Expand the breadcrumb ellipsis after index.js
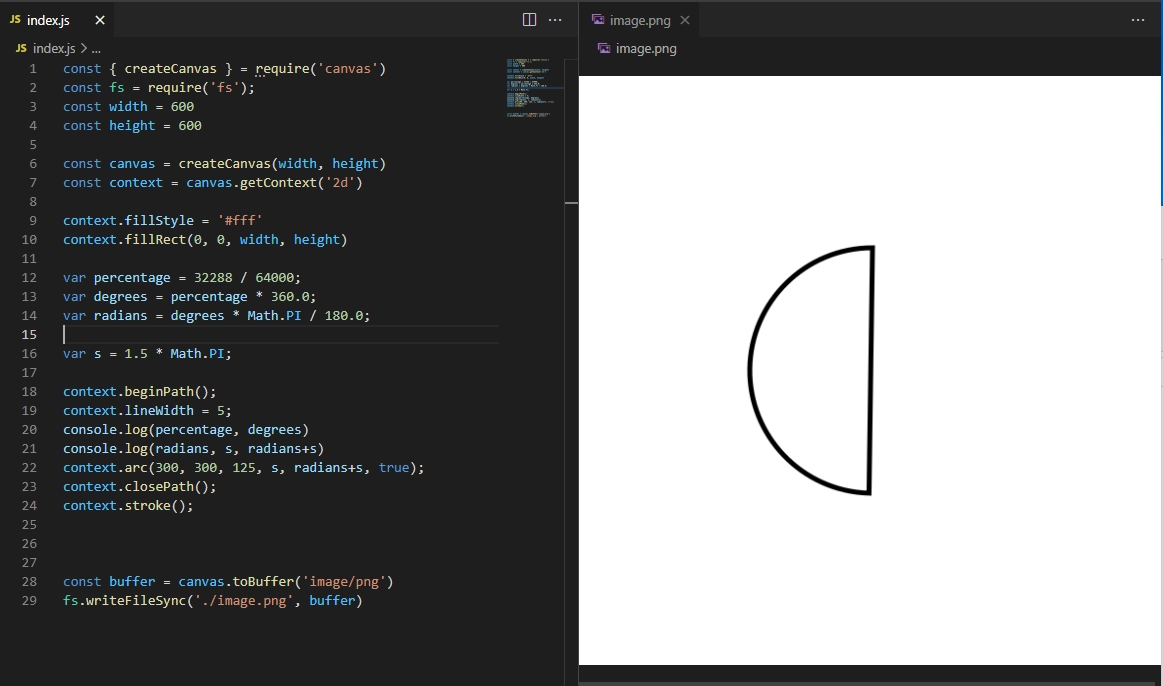 (x=96, y=48)
